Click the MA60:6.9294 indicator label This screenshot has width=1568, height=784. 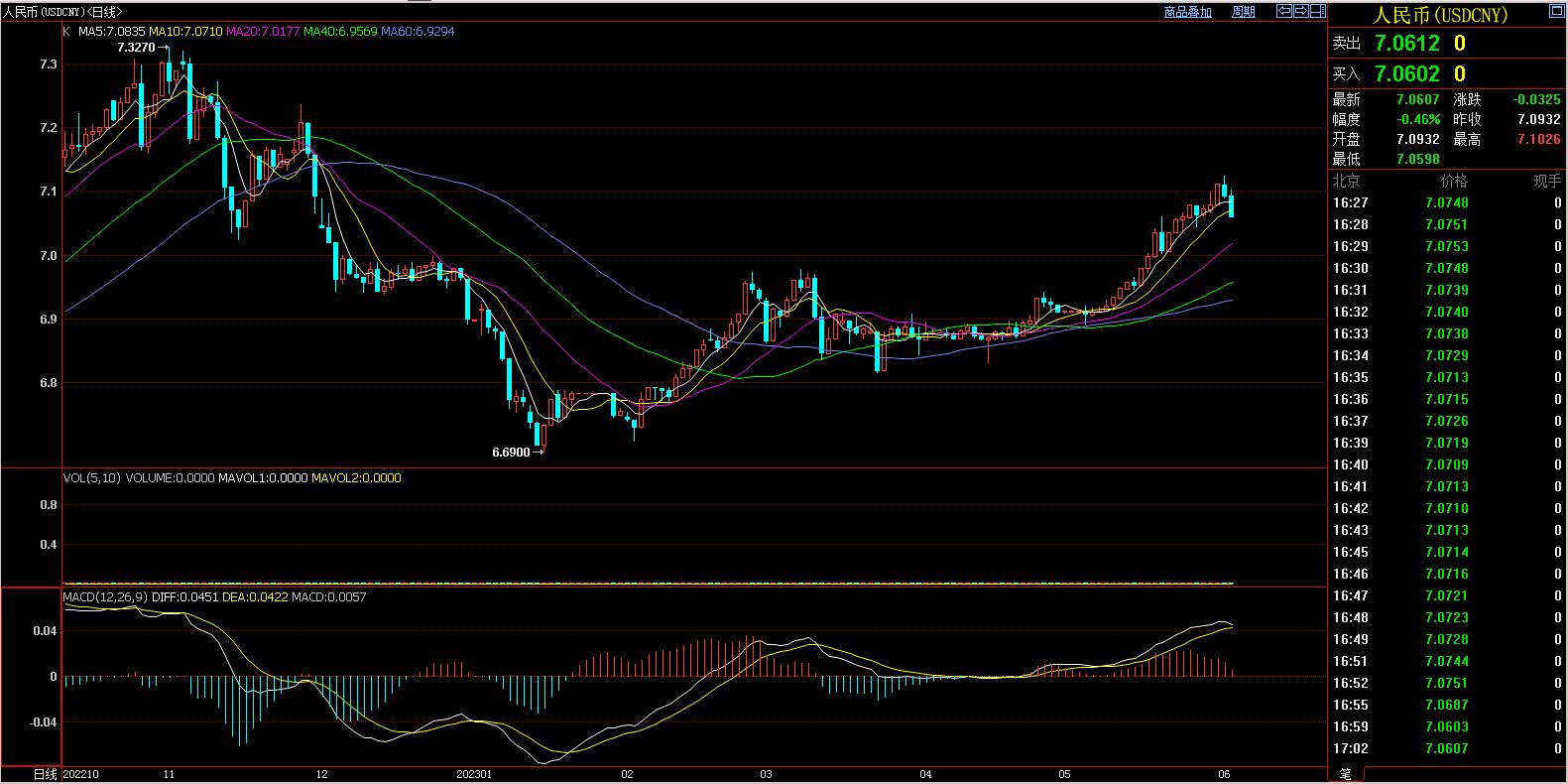pyautogui.click(x=418, y=31)
